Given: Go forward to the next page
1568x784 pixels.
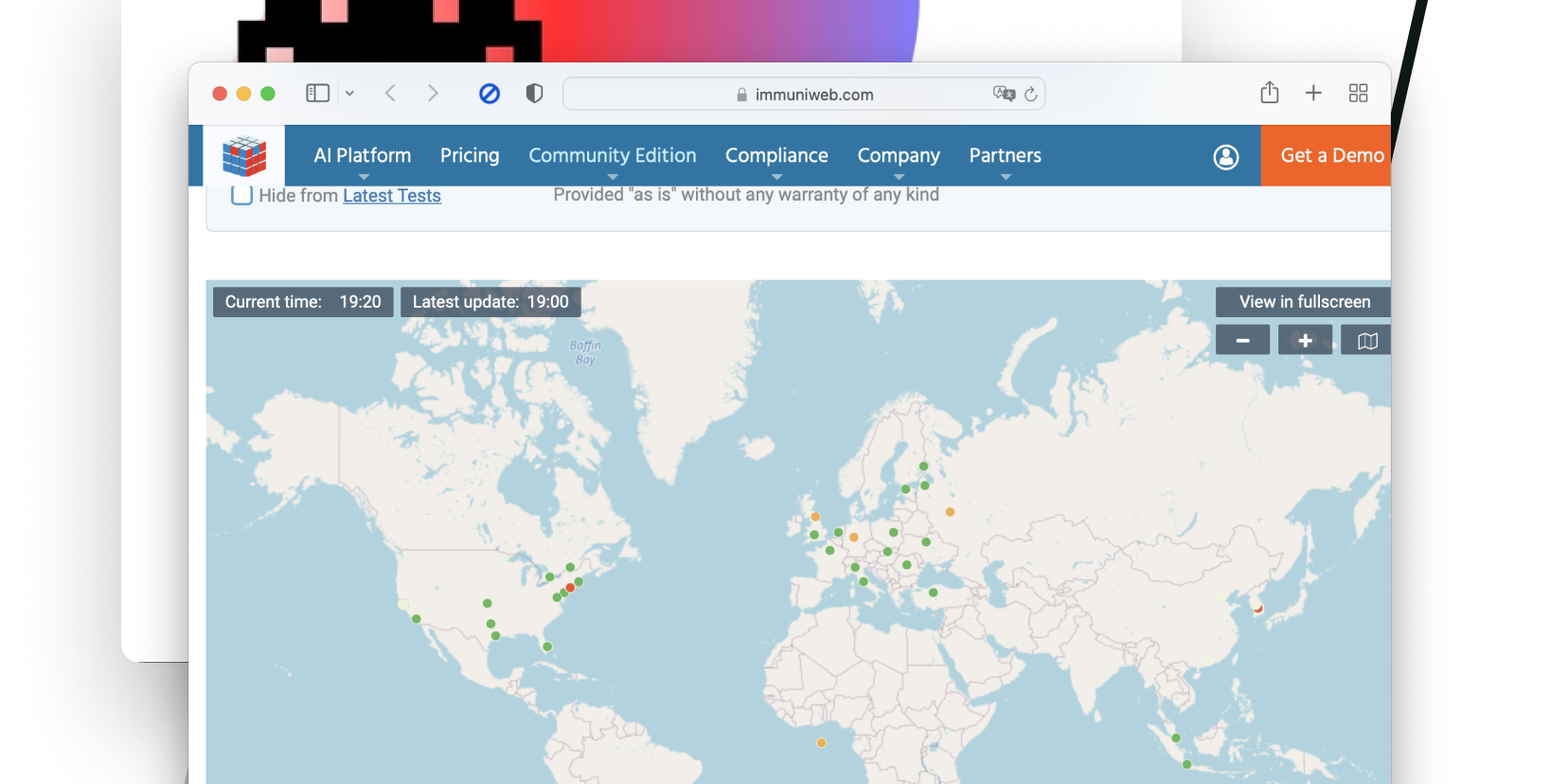Looking at the screenshot, I should click(x=433, y=93).
